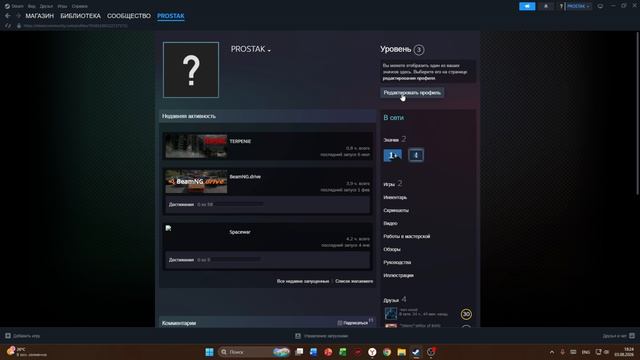Open the Иллюстрации link
640x360 pixels.
click(398, 275)
